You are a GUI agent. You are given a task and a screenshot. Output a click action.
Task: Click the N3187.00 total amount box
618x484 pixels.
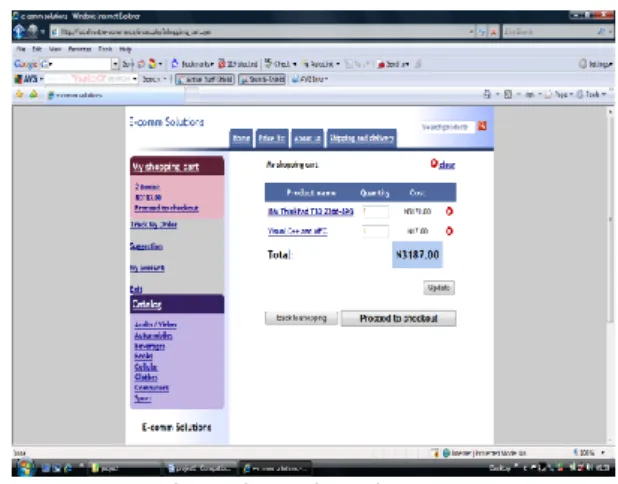coord(417,255)
